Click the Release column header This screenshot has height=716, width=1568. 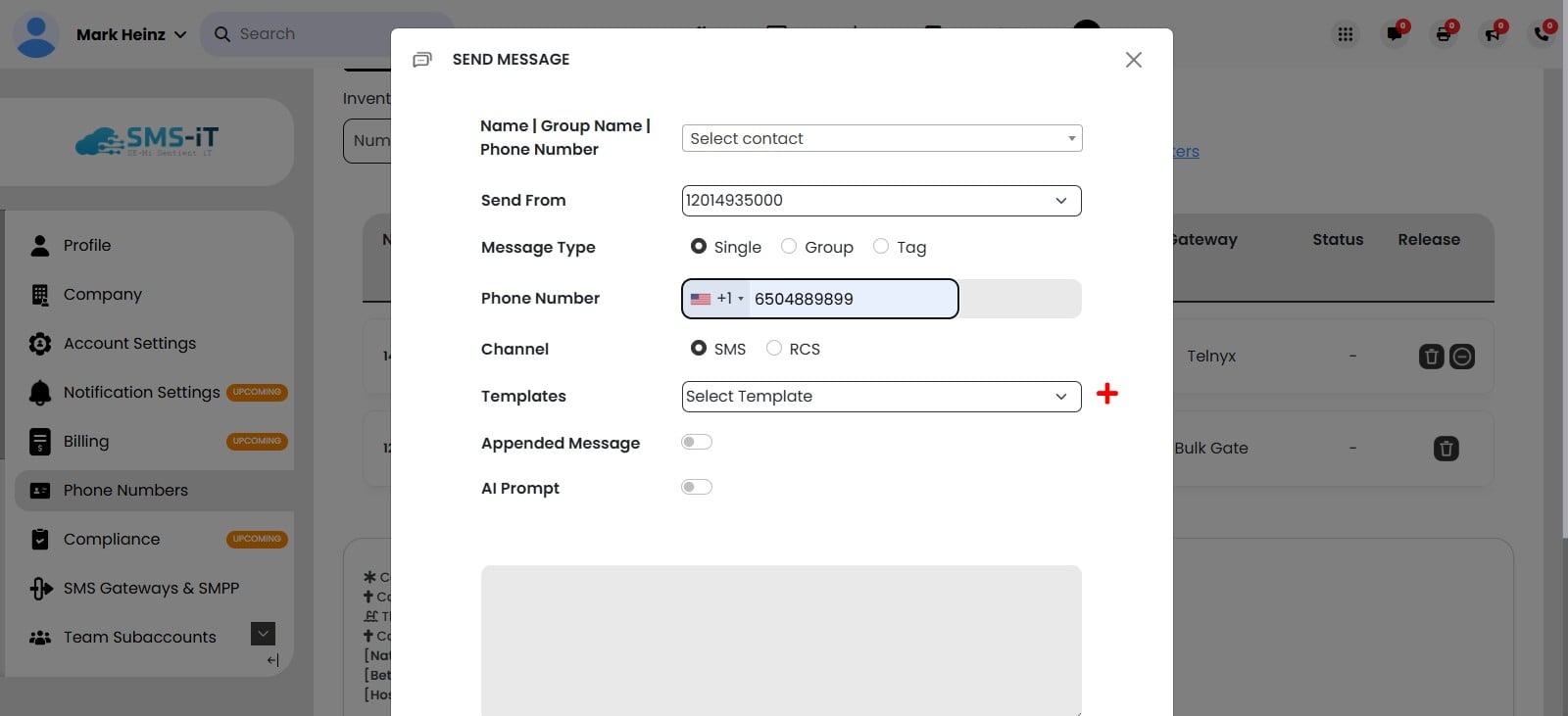[1429, 239]
